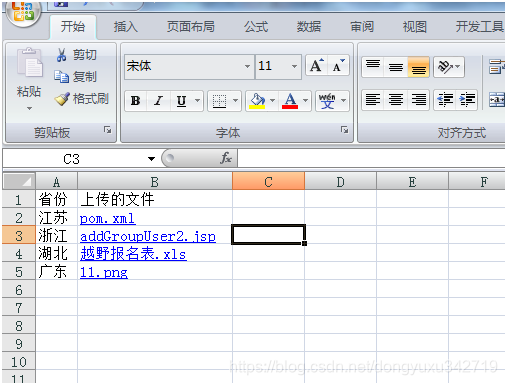Expand the borders dropdown arrow

pyautogui.click(x=235, y=101)
